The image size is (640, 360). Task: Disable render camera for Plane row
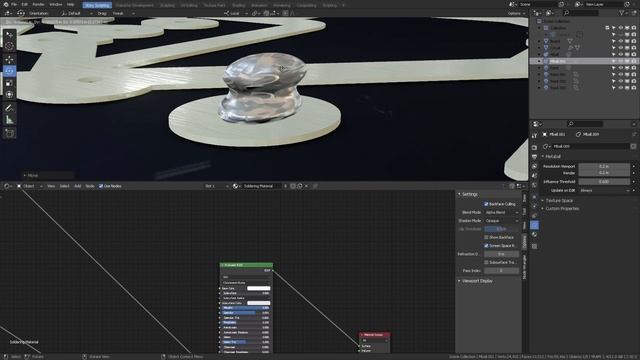(633, 68)
